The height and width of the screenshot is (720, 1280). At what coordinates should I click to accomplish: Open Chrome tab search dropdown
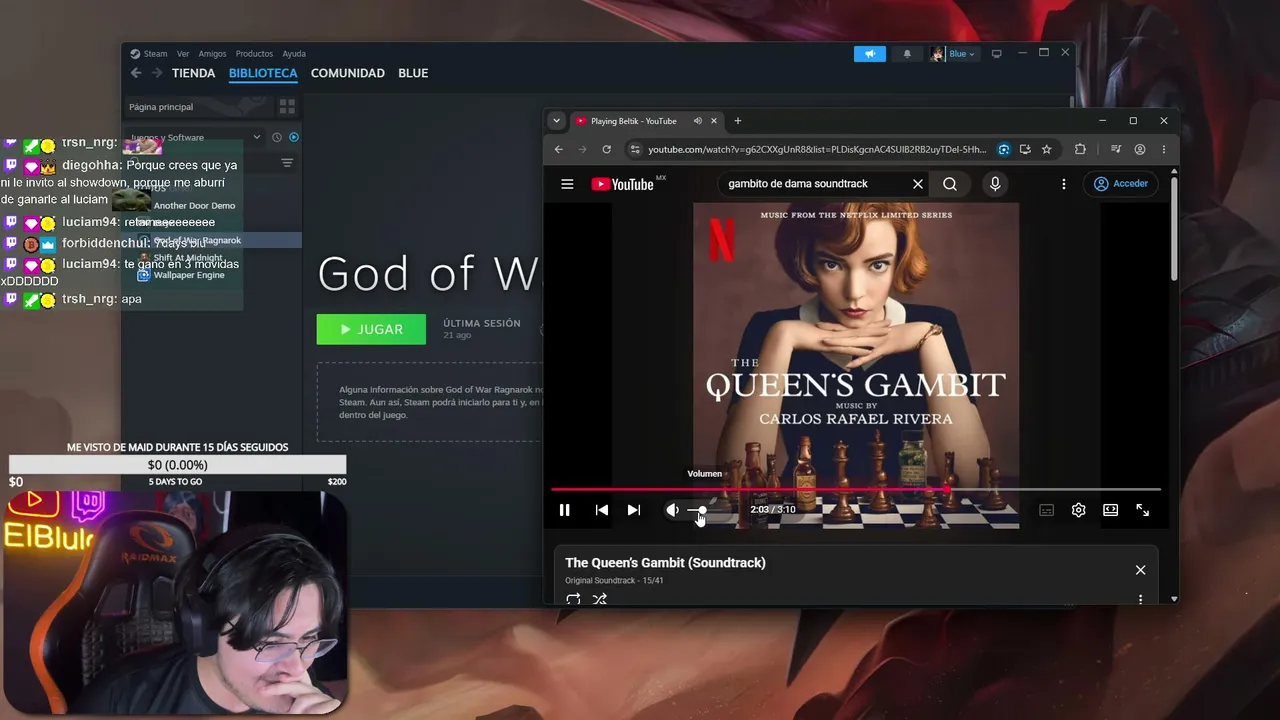tap(557, 121)
